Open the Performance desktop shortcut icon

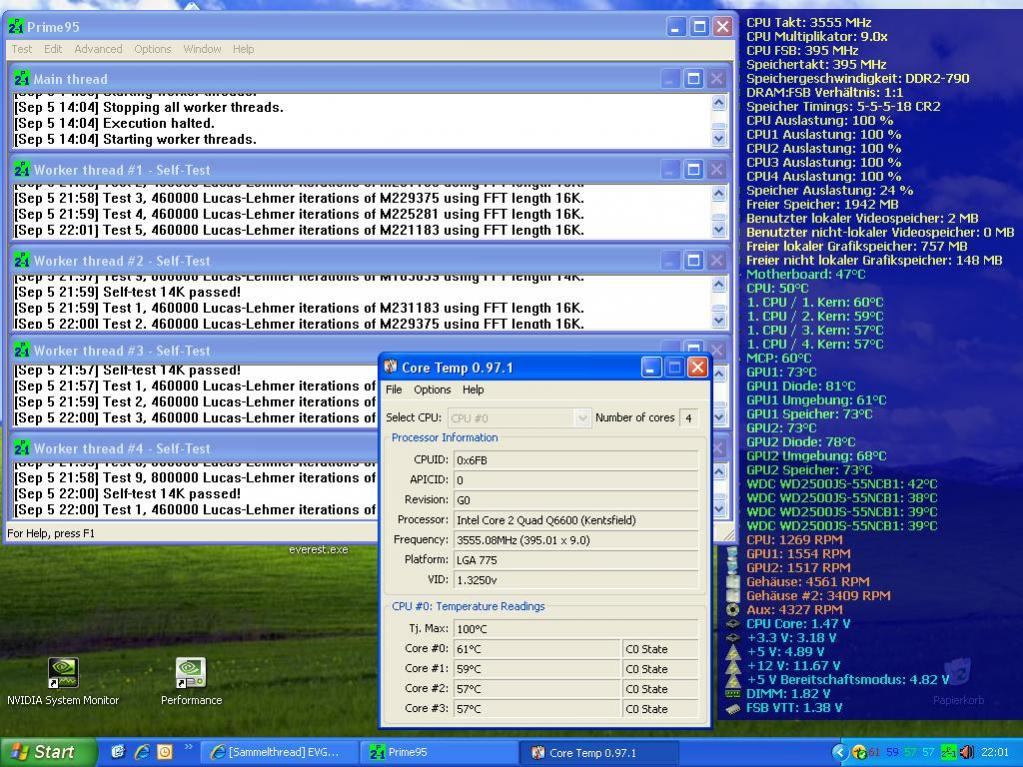(x=191, y=673)
